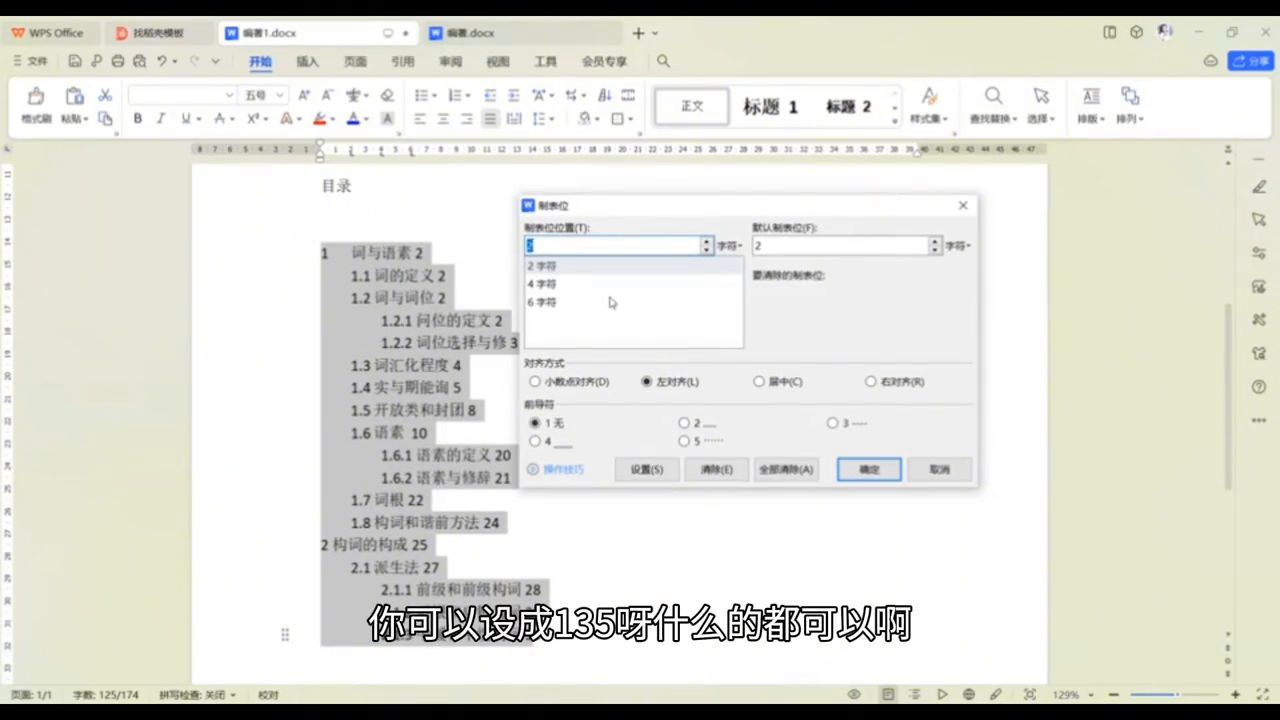Open tab position unit 字符 dropdown
Viewport: 1280px width, 720px height.
[730, 246]
